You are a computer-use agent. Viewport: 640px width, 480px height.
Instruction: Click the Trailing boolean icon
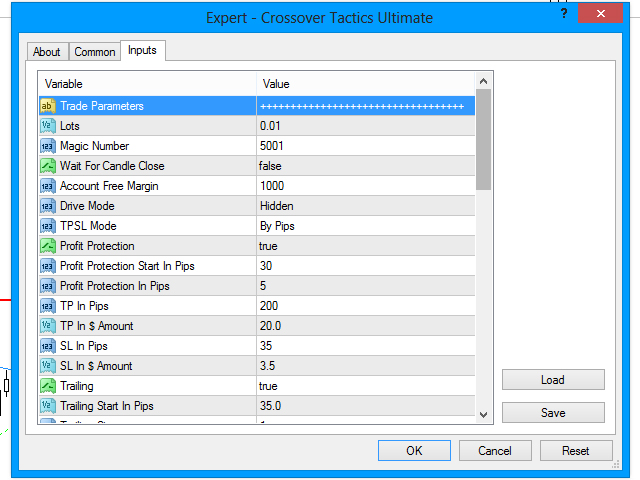[x=47, y=386]
